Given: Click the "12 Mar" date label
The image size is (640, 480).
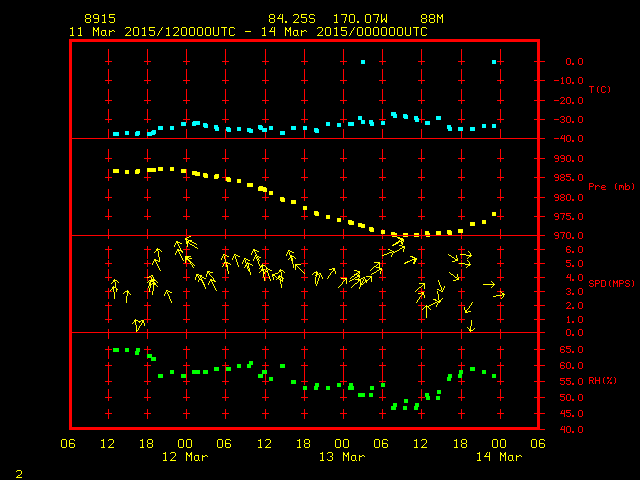Looking at the screenshot, I should coord(185,457).
